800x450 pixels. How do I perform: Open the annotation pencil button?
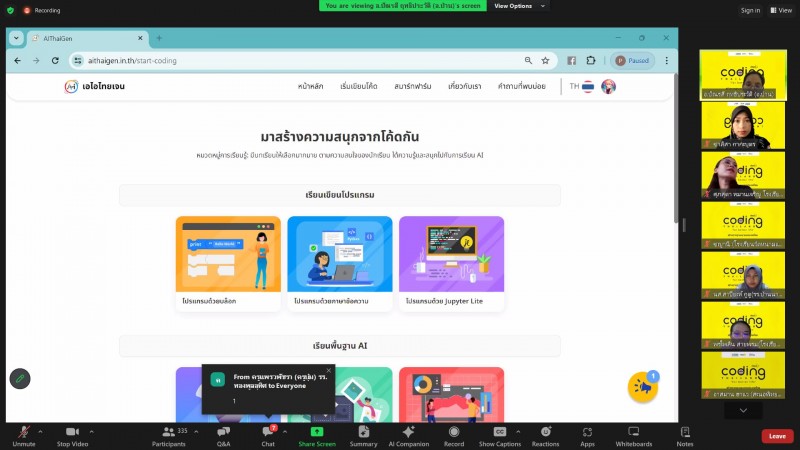click(x=20, y=379)
